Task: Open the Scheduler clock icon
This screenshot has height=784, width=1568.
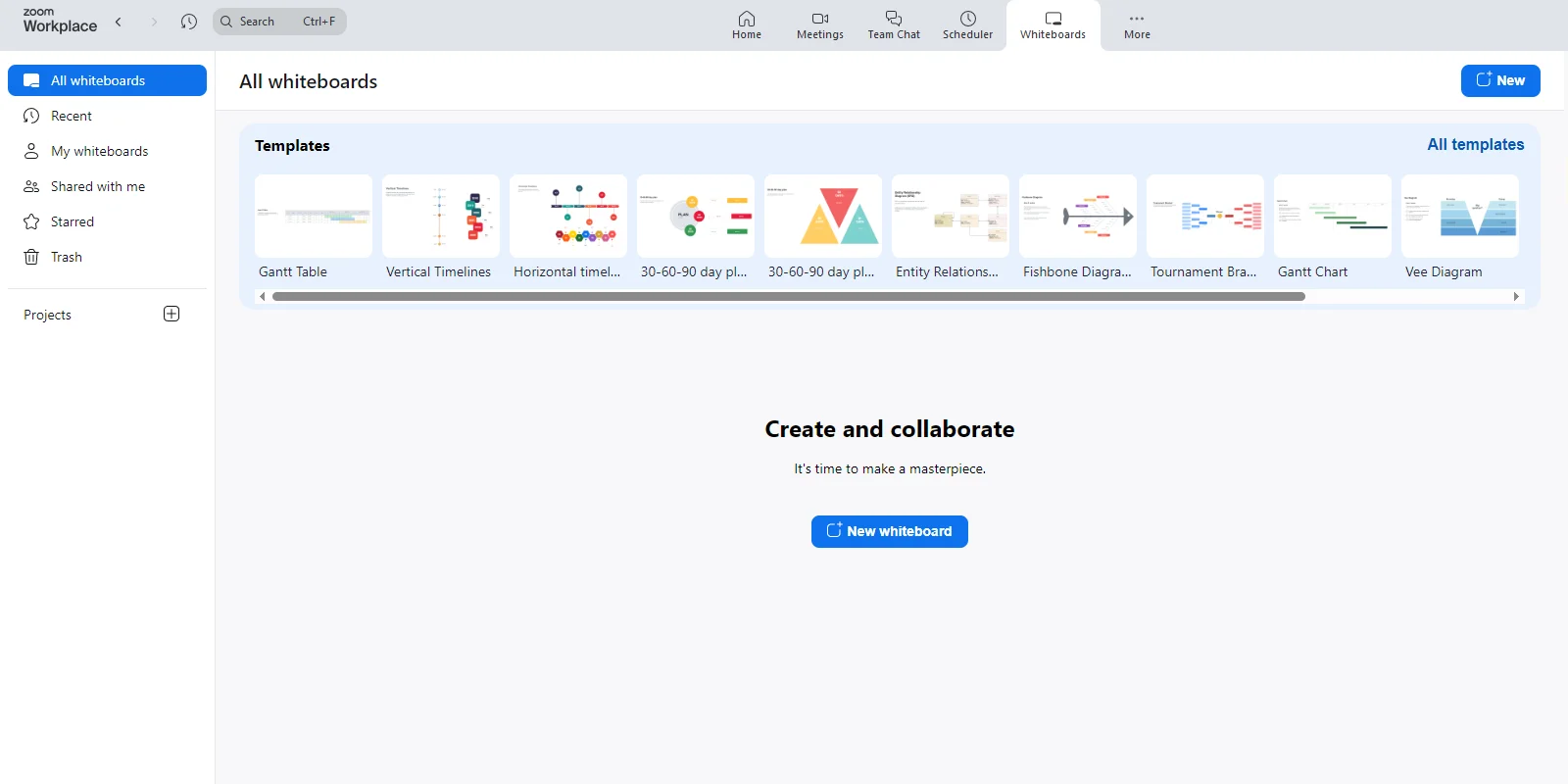Action: tap(967, 20)
